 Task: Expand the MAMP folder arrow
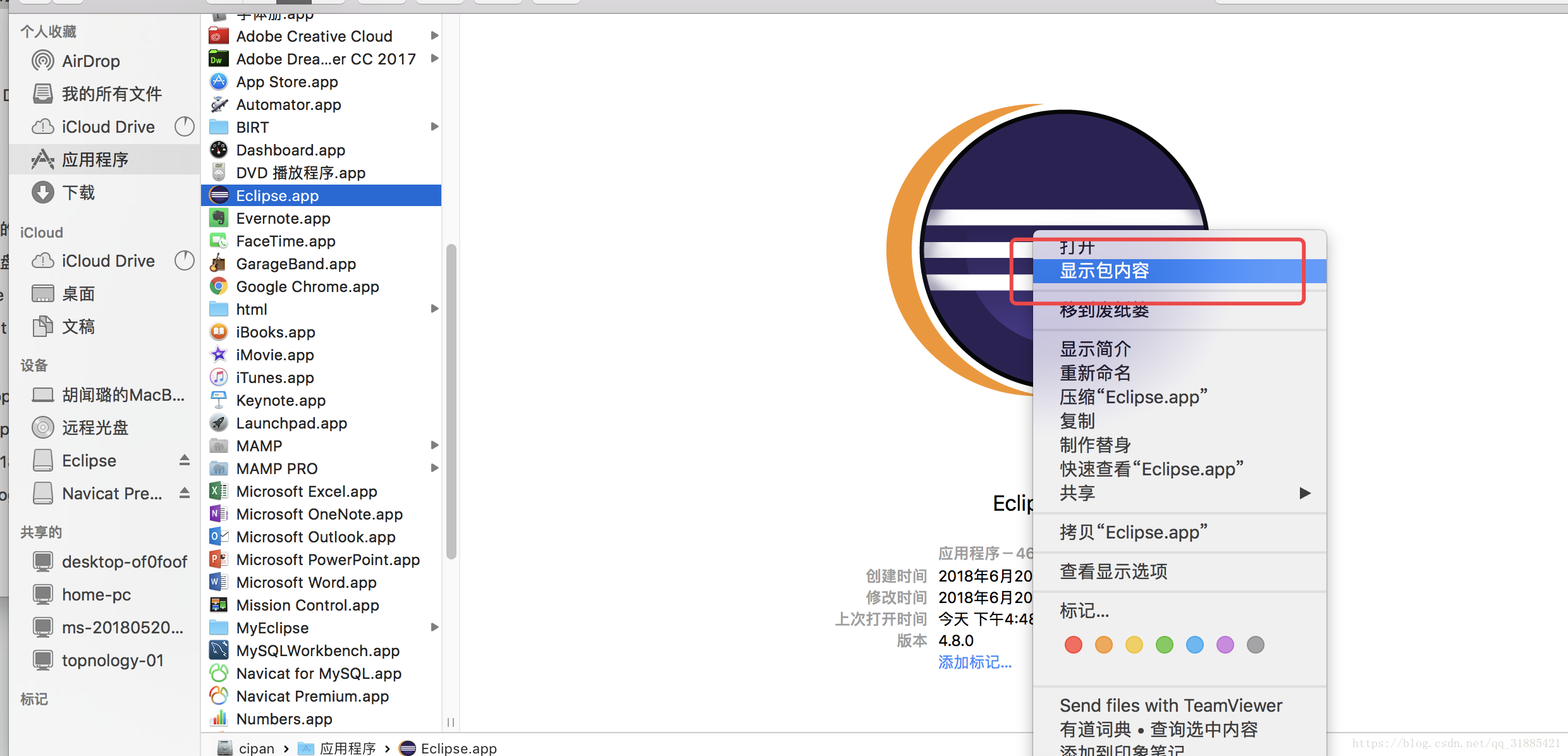point(434,446)
